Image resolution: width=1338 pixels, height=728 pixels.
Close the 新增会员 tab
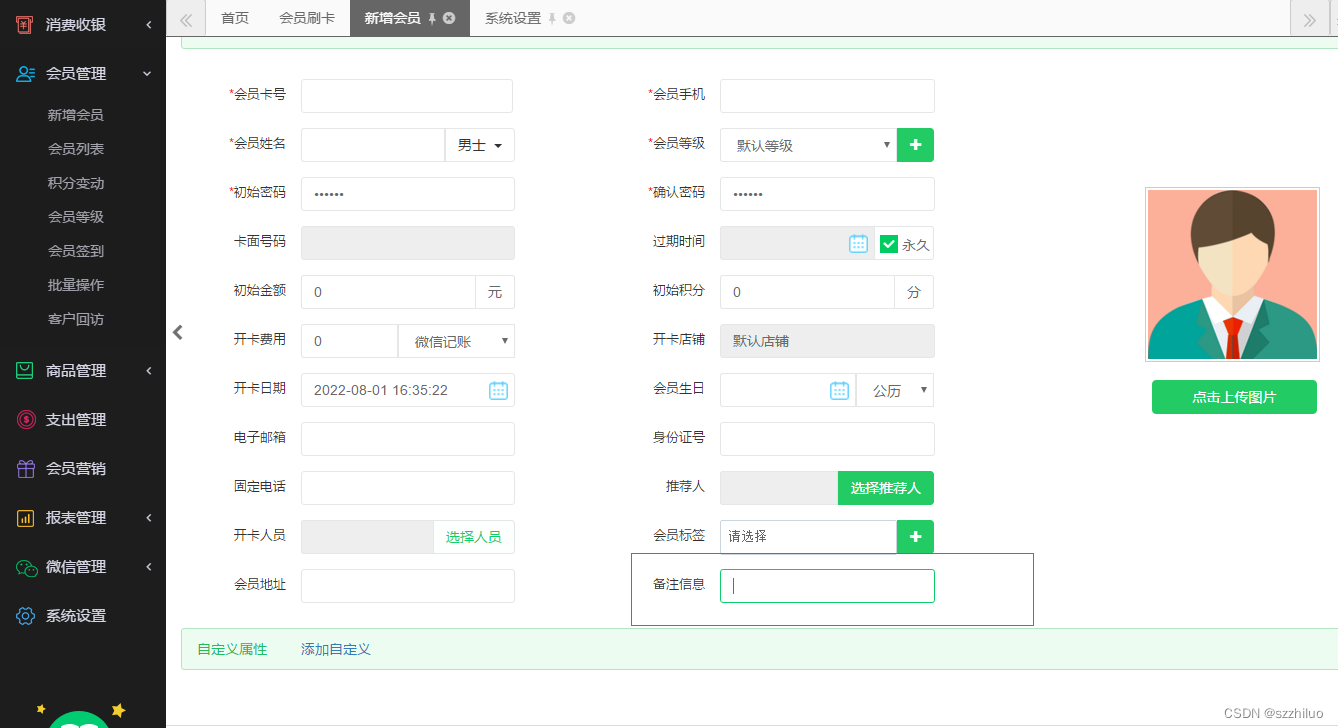[449, 18]
